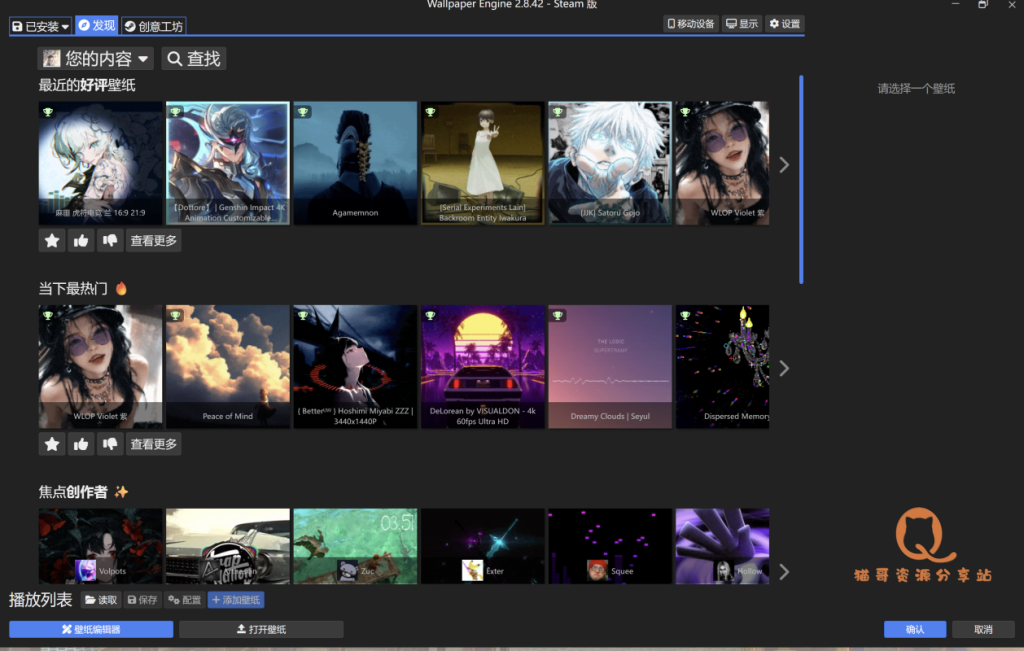1024x651 pixels.
Task: Click favorite star under 当下最热门 row
Action: click(x=52, y=445)
